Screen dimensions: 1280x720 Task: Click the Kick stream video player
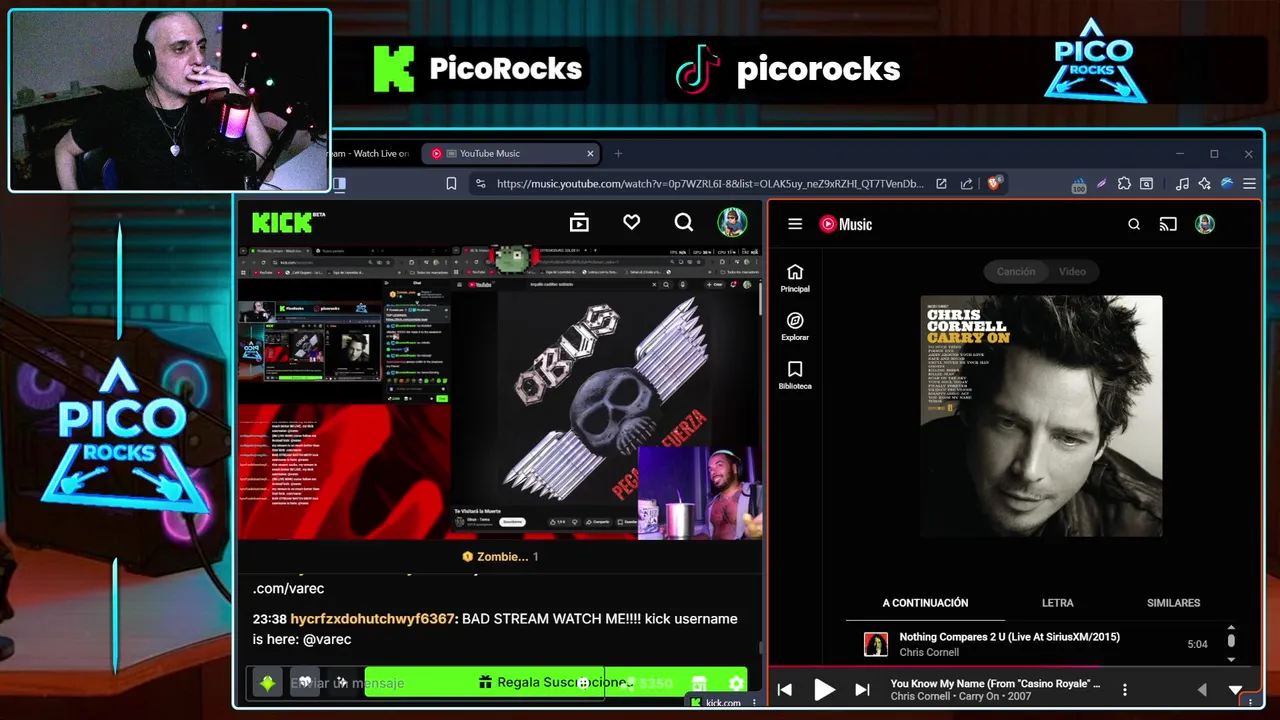tap(500, 393)
